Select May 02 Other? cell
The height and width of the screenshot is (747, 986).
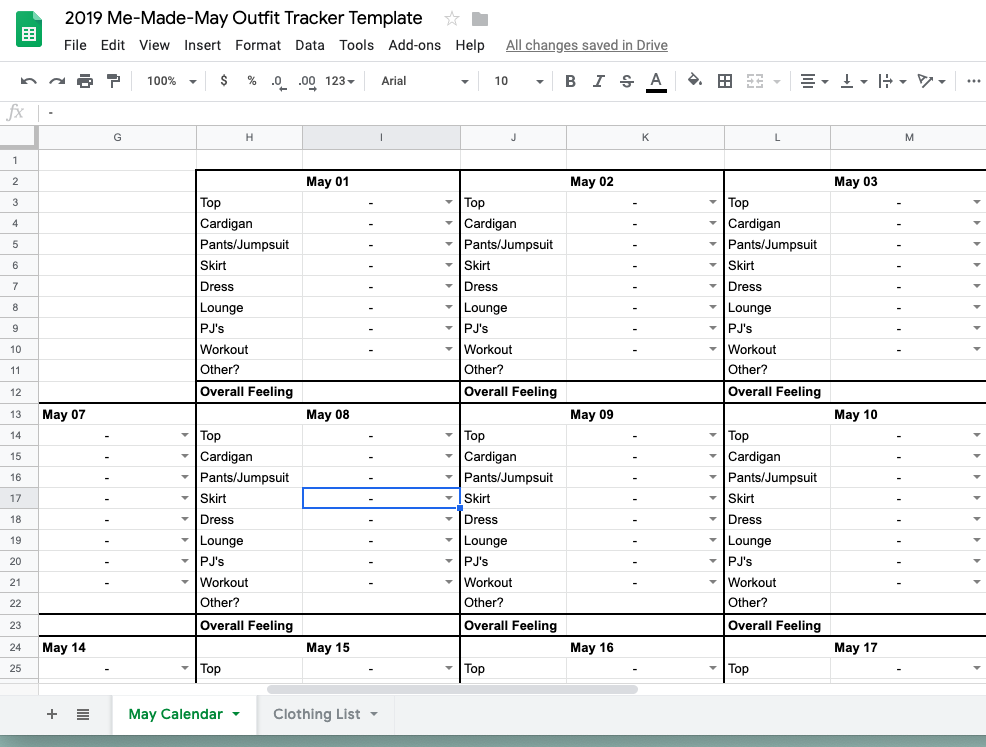(x=645, y=370)
